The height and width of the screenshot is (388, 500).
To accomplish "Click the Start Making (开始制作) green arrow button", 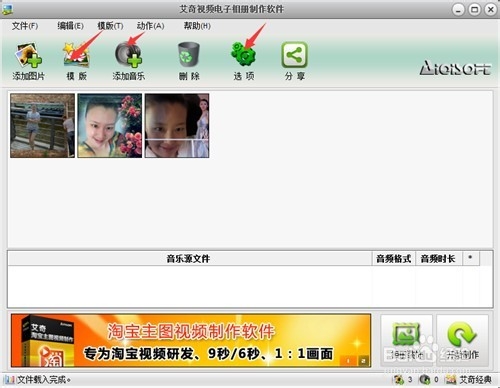I will coord(462,340).
